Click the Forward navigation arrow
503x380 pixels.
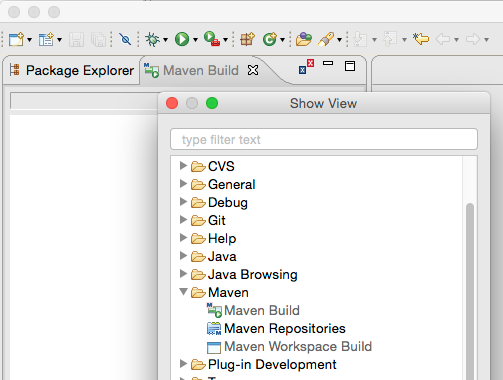pyautogui.click(x=473, y=39)
